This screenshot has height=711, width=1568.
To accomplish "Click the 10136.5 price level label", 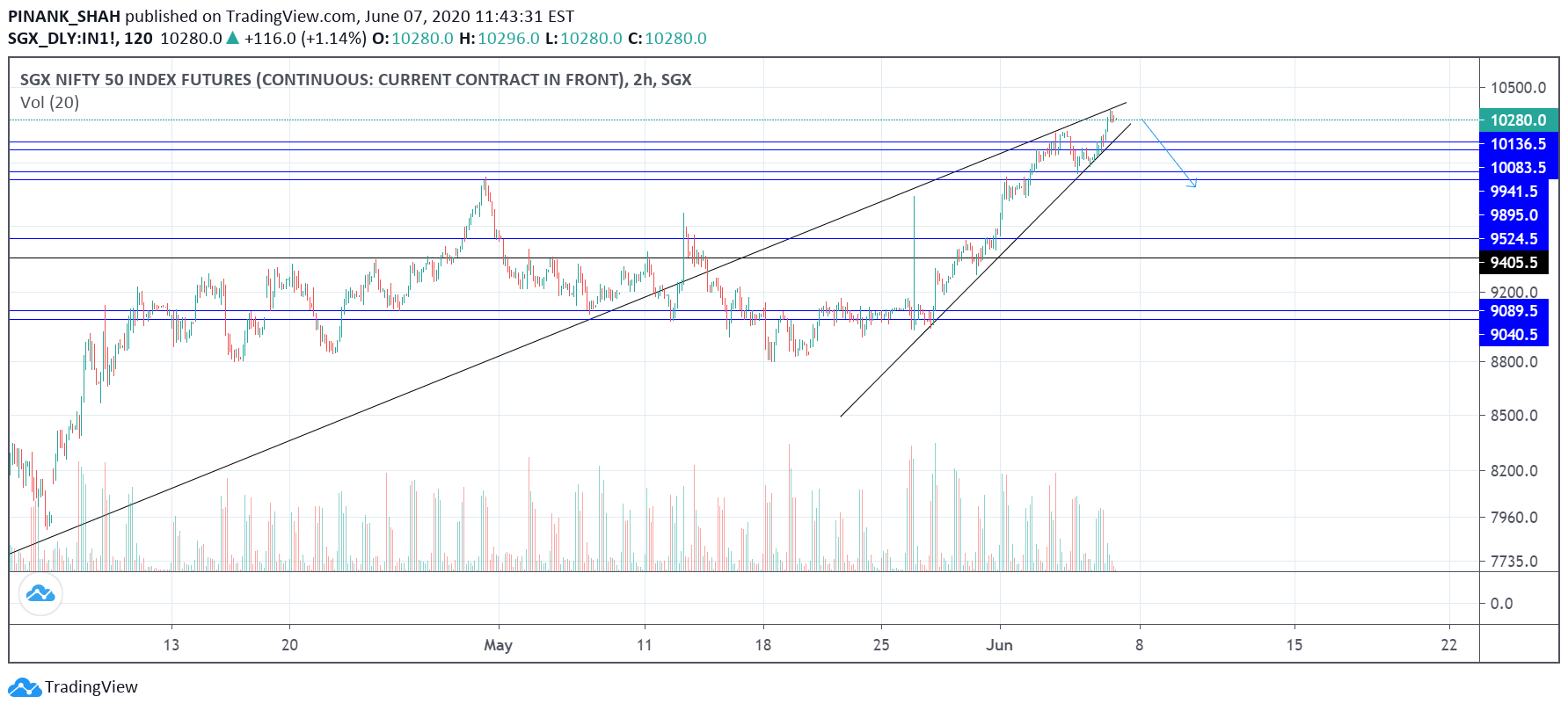I will coord(1519,144).
